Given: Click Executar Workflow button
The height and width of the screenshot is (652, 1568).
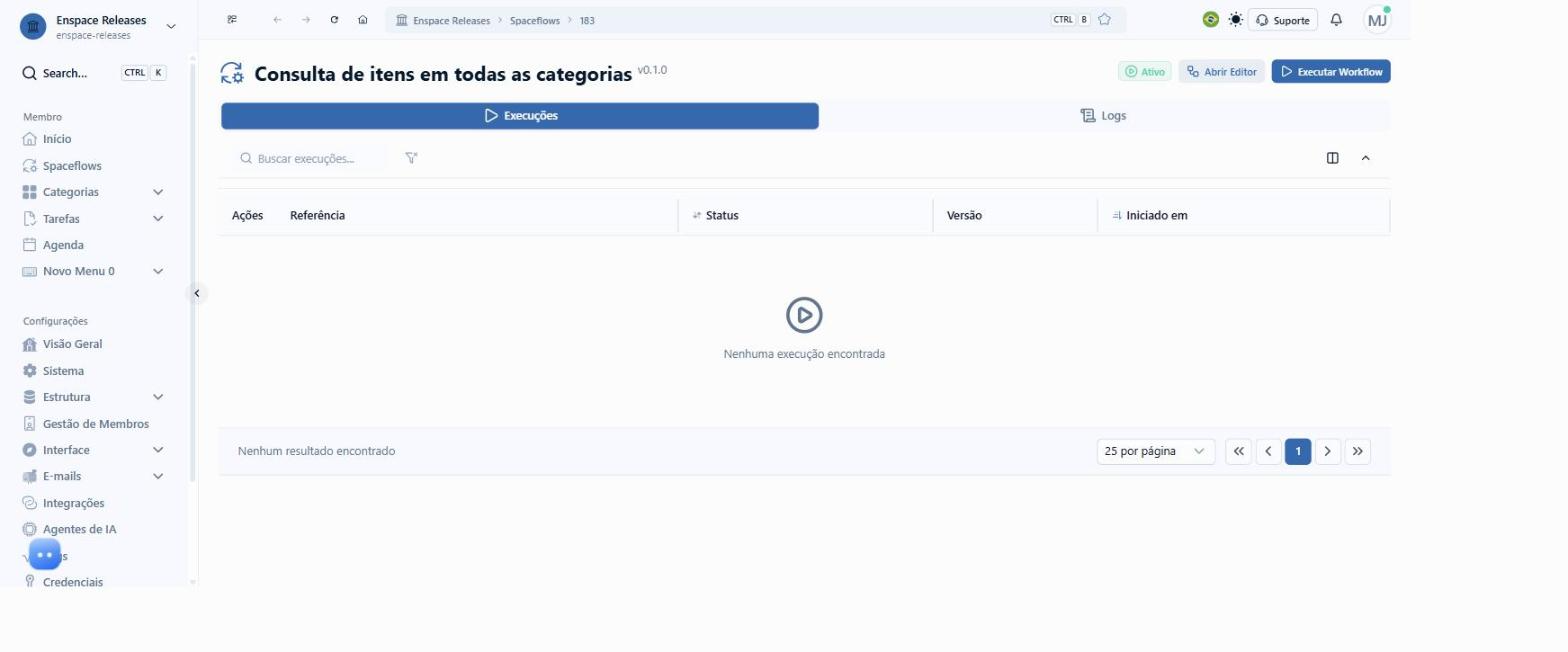Looking at the screenshot, I should [1331, 72].
